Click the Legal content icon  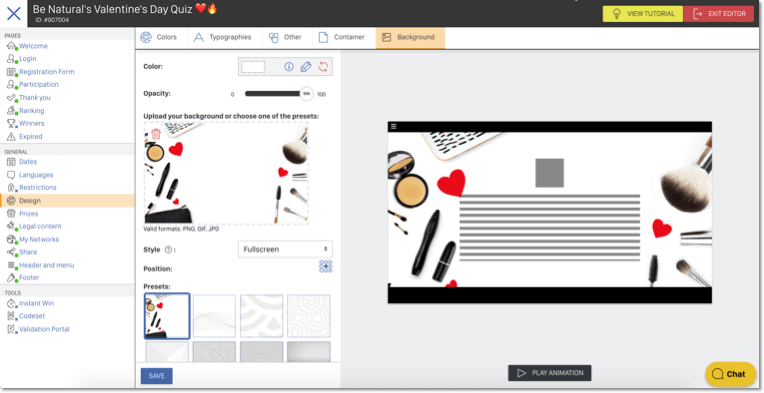click(x=11, y=226)
